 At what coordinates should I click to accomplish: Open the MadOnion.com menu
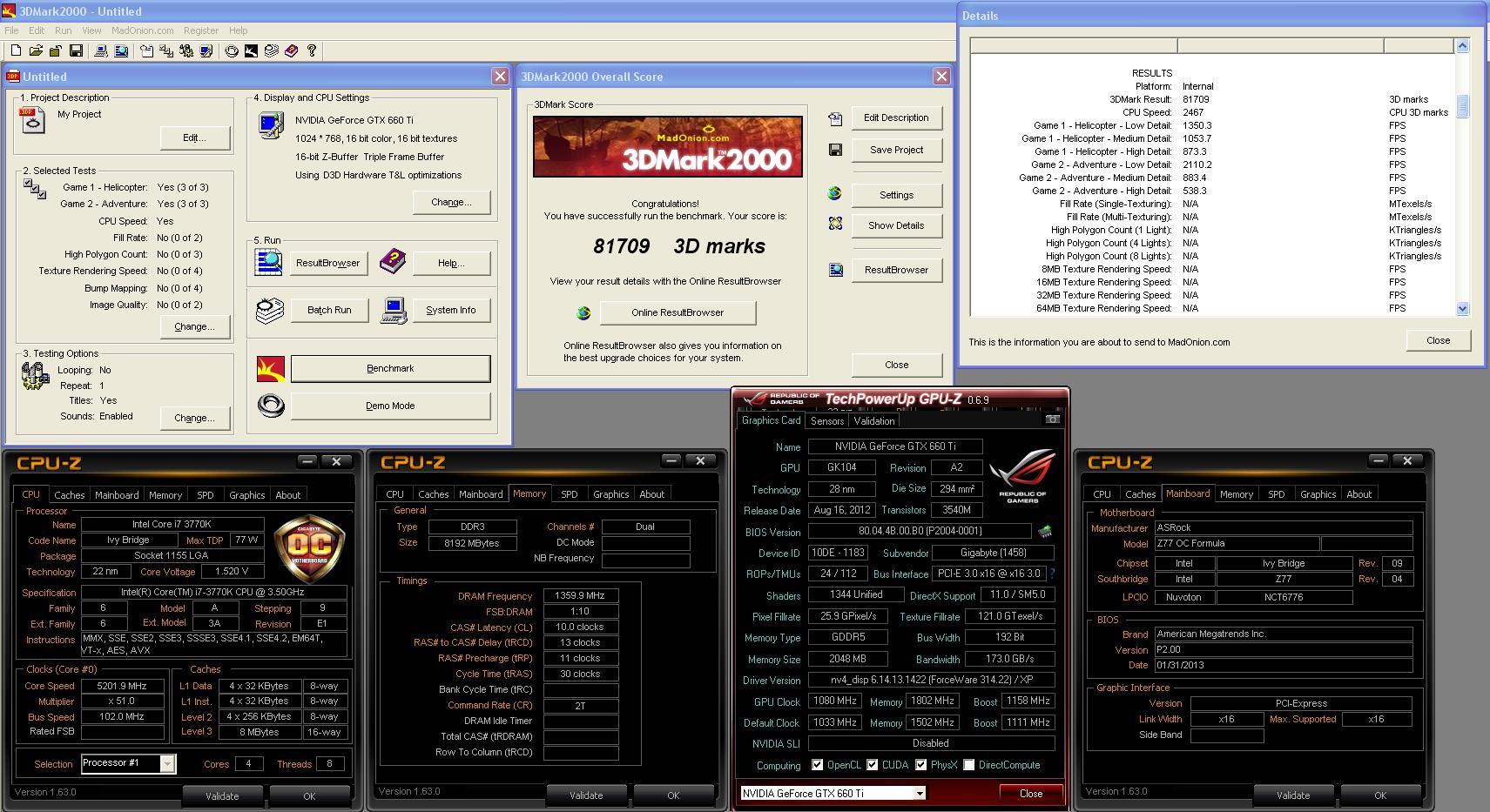pyautogui.click(x=142, y=30)
